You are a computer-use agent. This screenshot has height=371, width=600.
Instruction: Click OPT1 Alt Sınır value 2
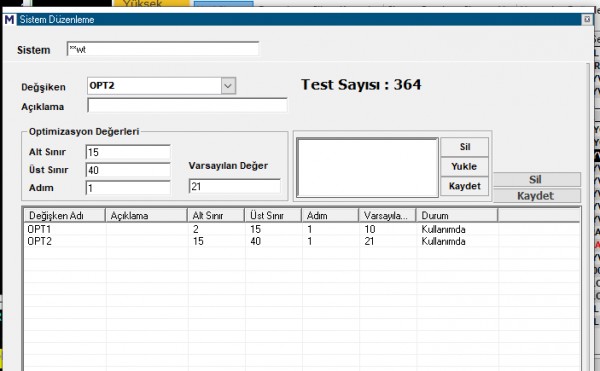(x=196, y=229)
